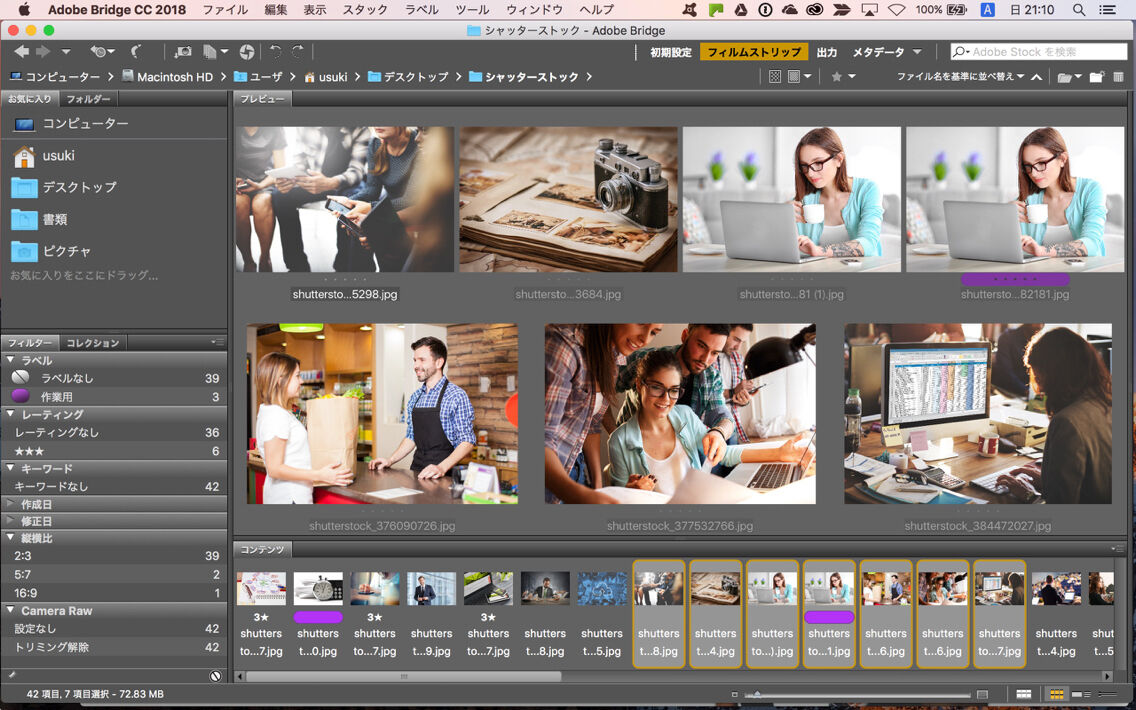The height and width of the screenshot is (710, 1136).
Task: Create a new folder with toolbar icon
Action: (x=1097, y=77)
